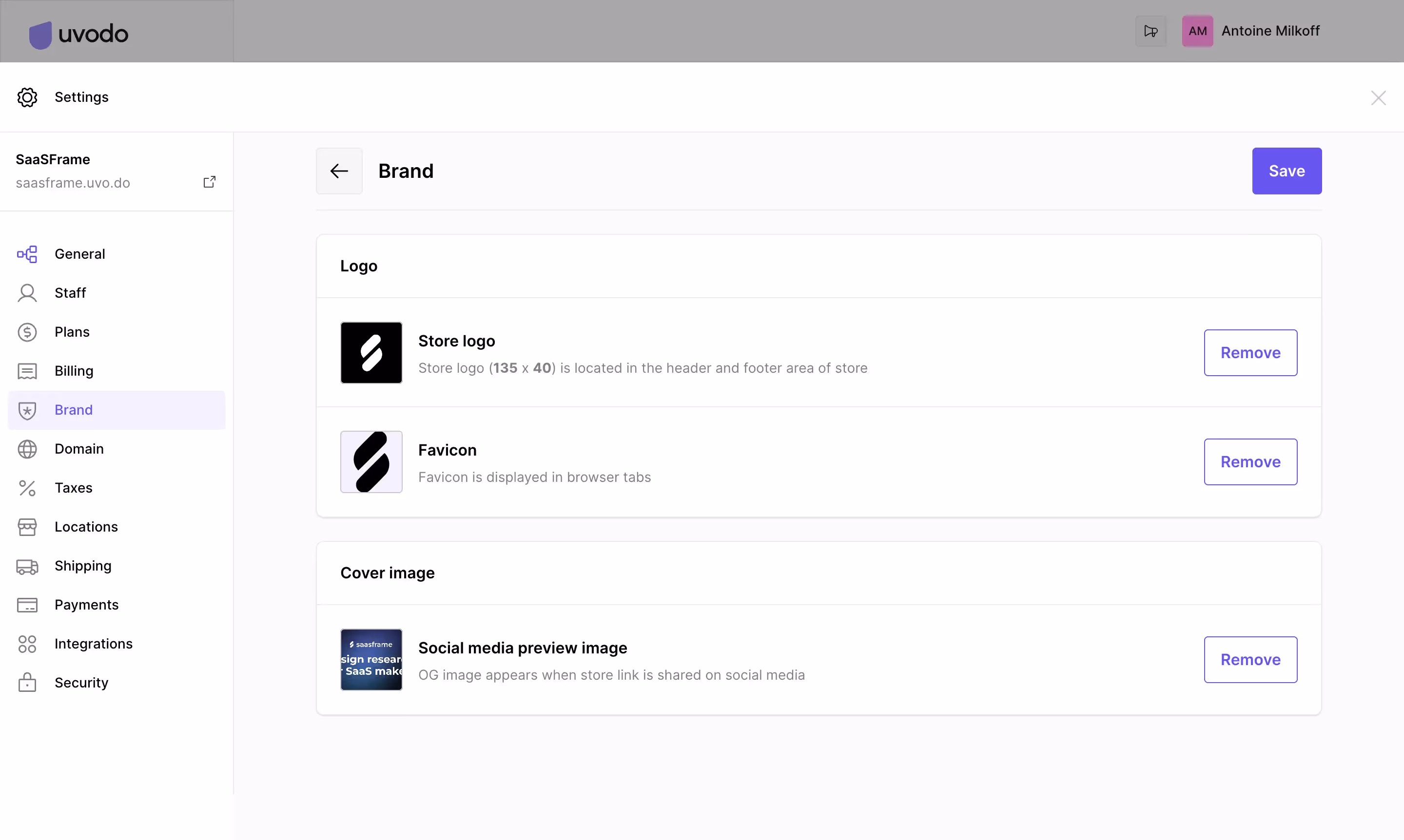Select the Security lock icon
The height and width of the screenshot is (840, 1404).
coord(27,682)
